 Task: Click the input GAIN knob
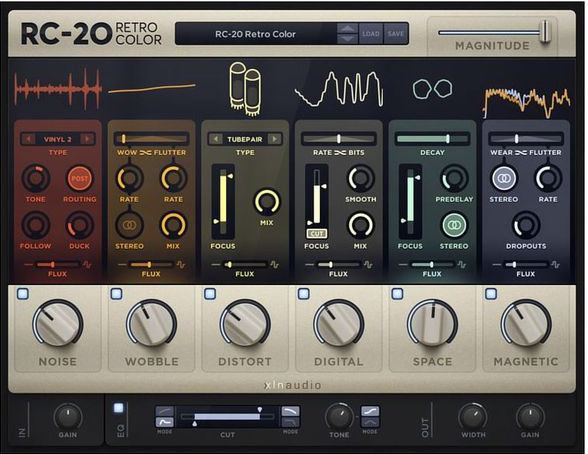click(x=68, y=417)
